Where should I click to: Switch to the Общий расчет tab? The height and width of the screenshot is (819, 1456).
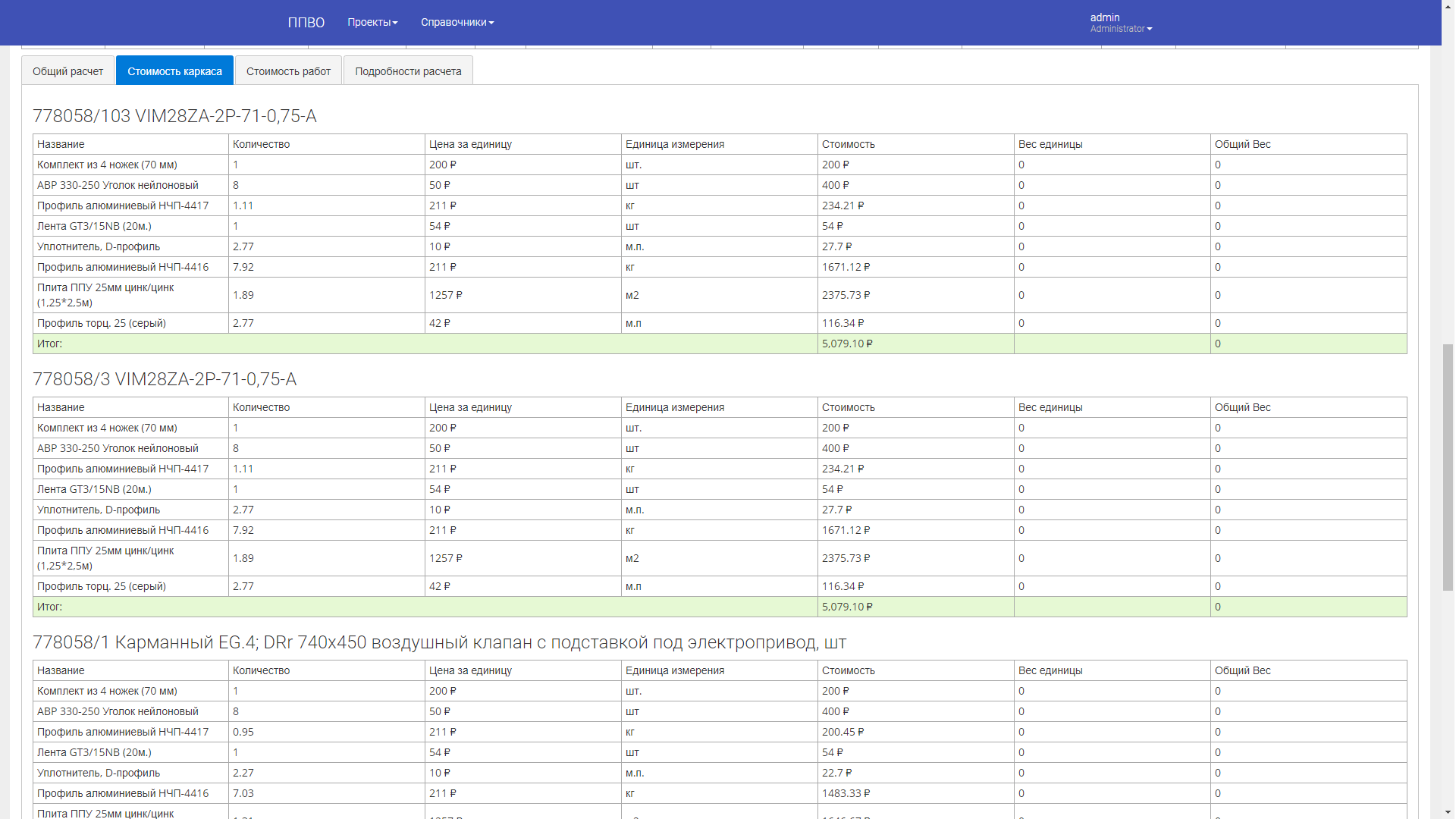[x=67, y=71]
